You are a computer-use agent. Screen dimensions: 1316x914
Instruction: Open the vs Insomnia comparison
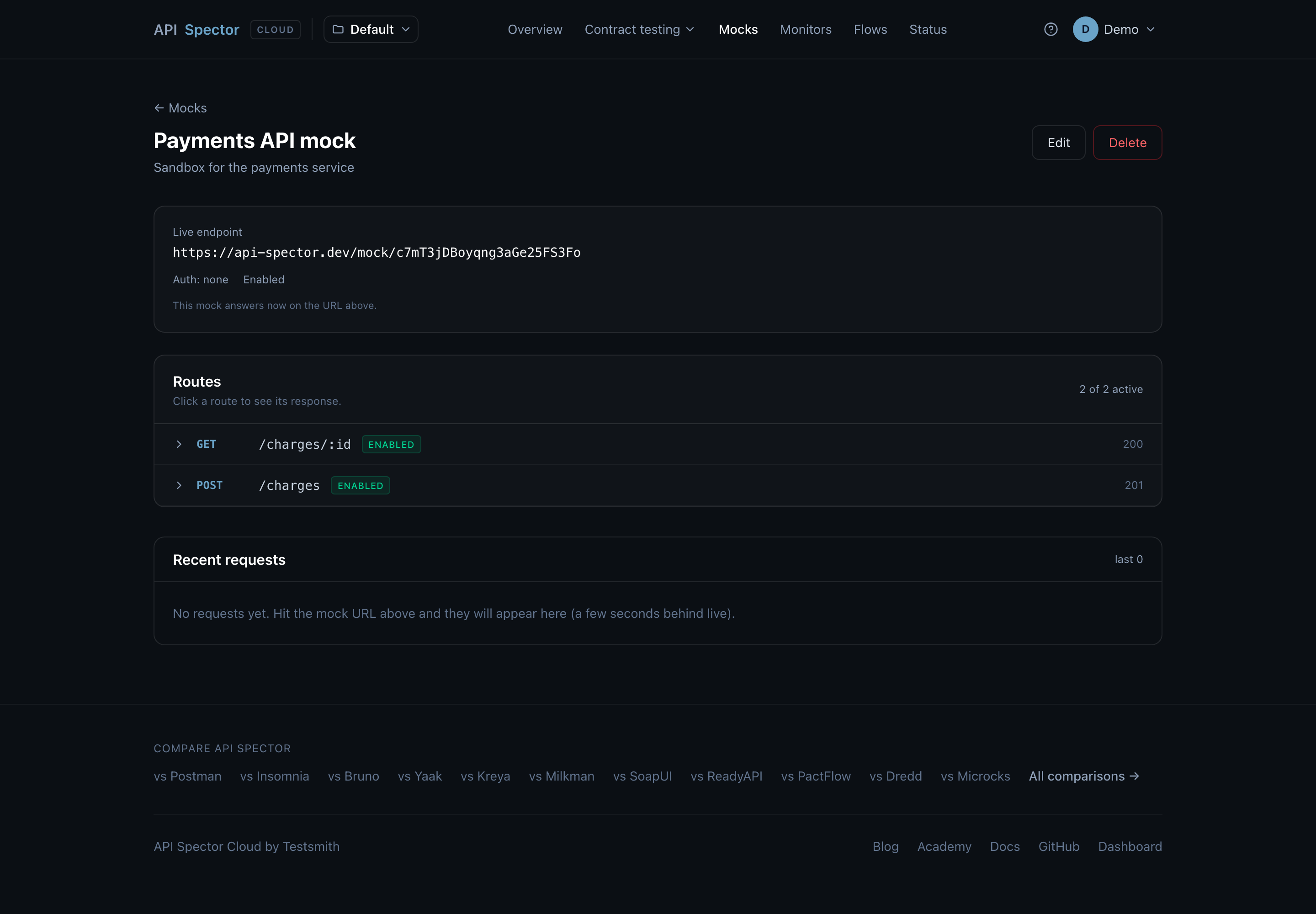tap(275, 776)
